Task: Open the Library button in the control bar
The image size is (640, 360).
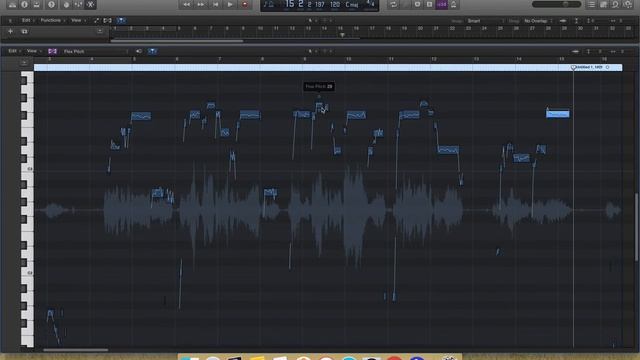Action: 12,4
